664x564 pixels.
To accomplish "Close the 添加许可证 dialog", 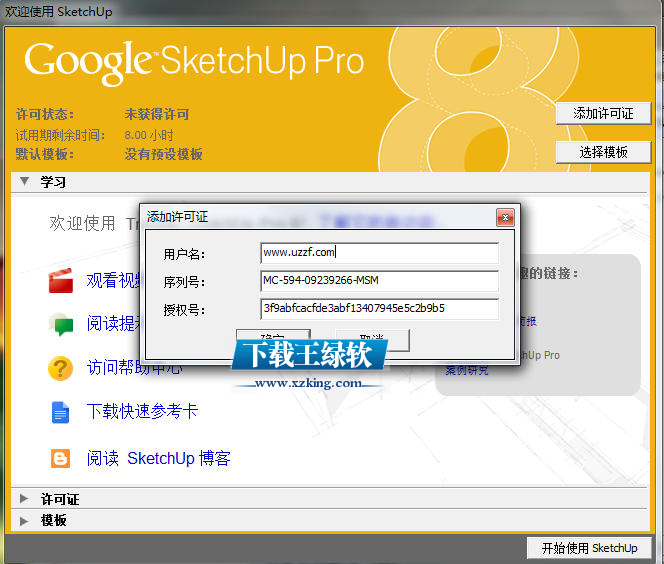I will pyautogui.click(x=505, y=218).
